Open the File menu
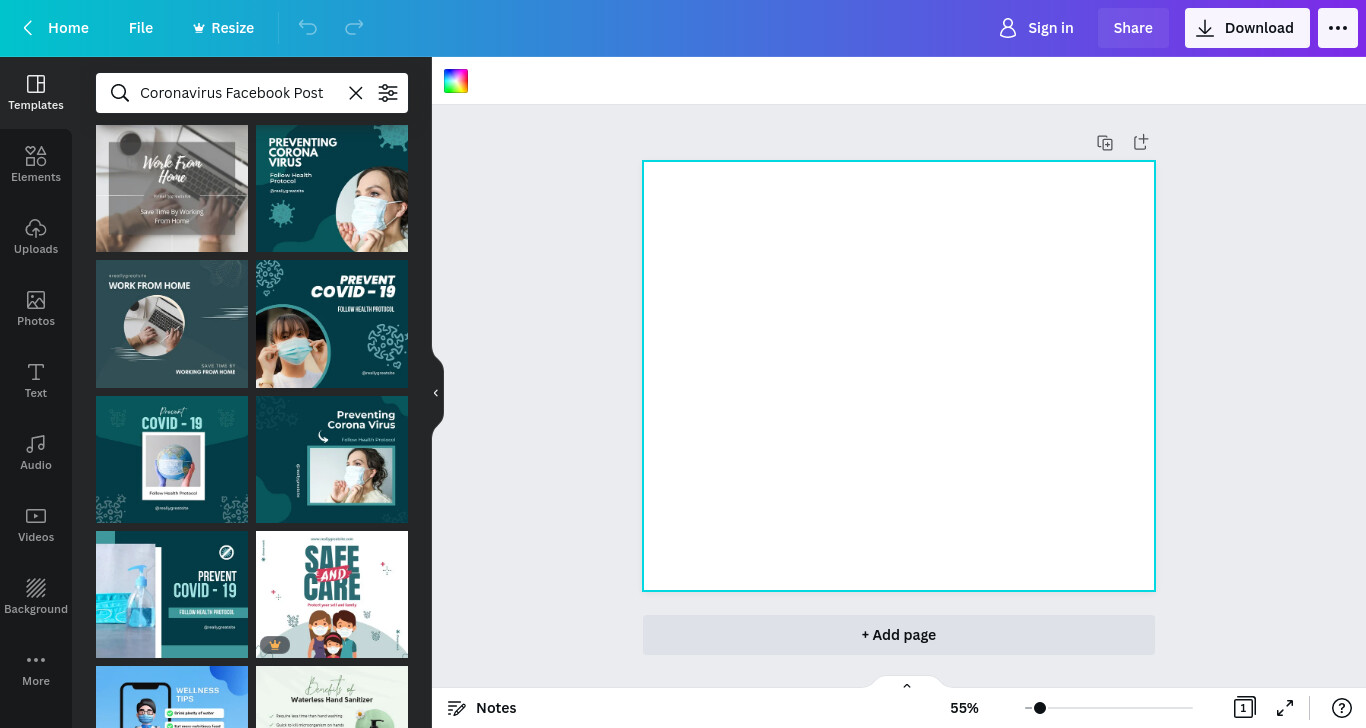The height and width of the screenshot is (728, 1366). 141,28
